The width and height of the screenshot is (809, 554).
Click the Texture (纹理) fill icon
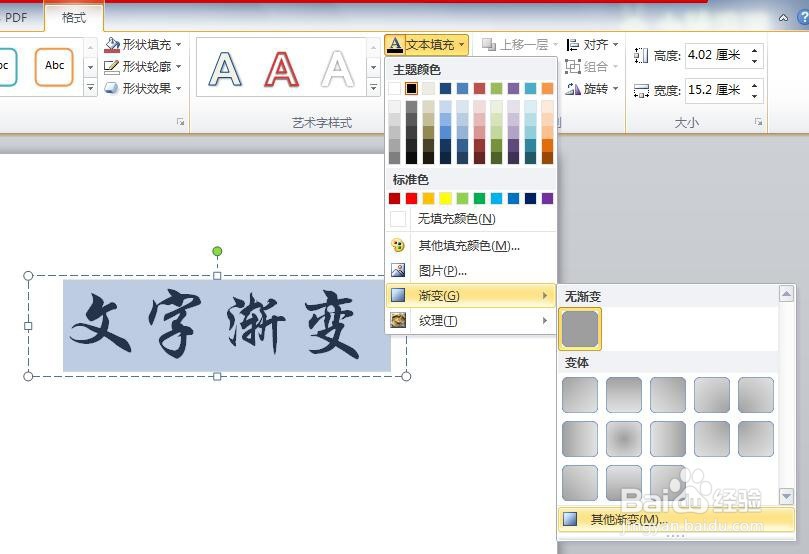[x=398, y=320]
